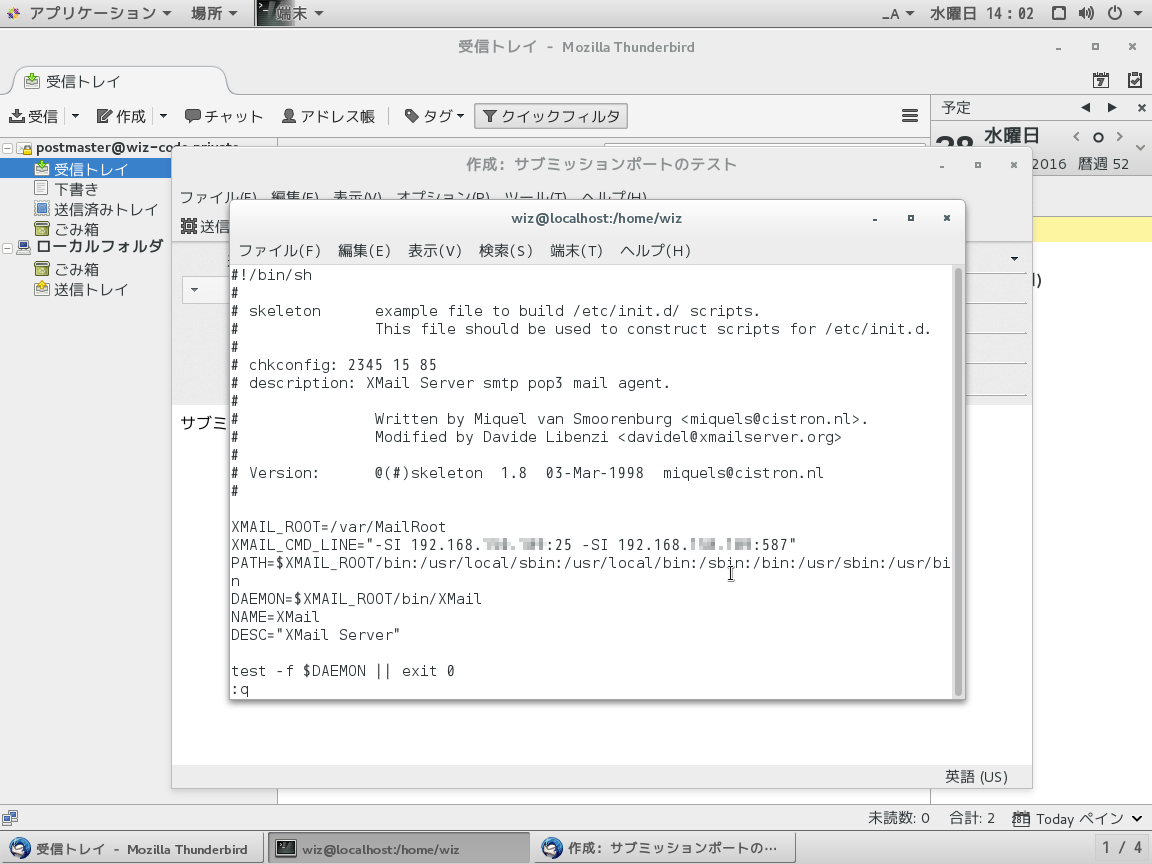Open the identity dropdown arrow in compose window
The image size is (1152, 864).
click(x=1014, y=259)
